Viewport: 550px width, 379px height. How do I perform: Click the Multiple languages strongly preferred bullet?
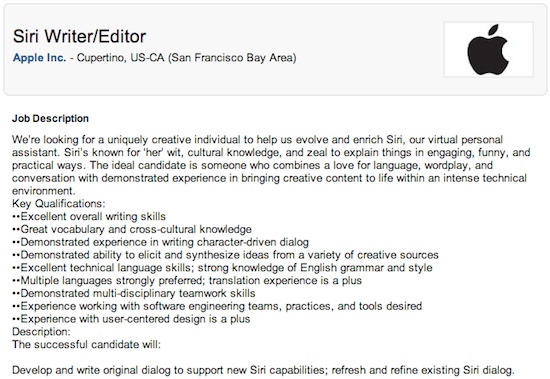pyautogui.click(x=187, y=280)
